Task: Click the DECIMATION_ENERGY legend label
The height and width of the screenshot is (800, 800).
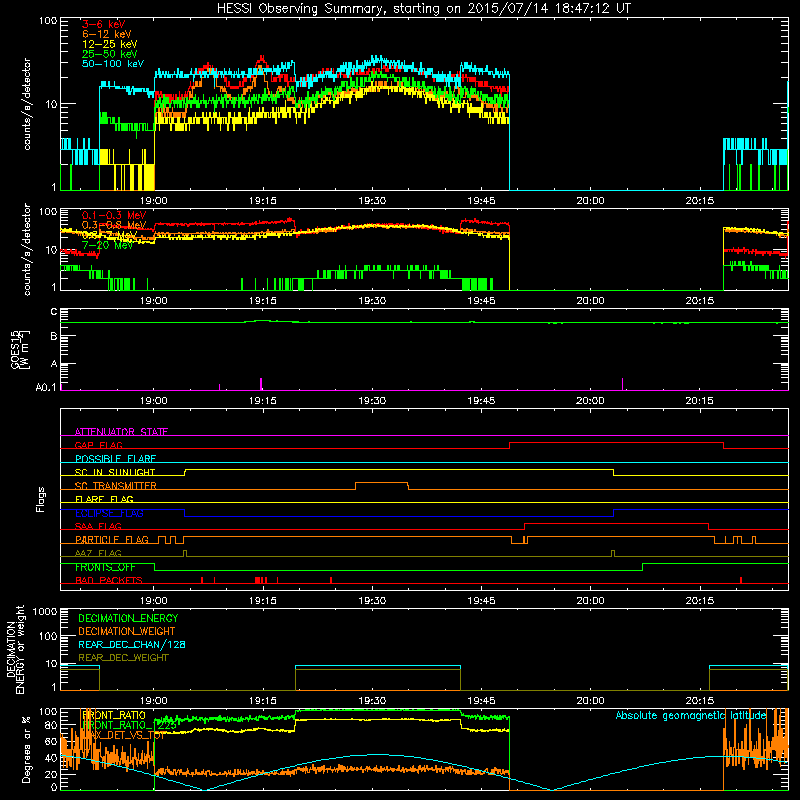Action: click(x=128, y=618)
